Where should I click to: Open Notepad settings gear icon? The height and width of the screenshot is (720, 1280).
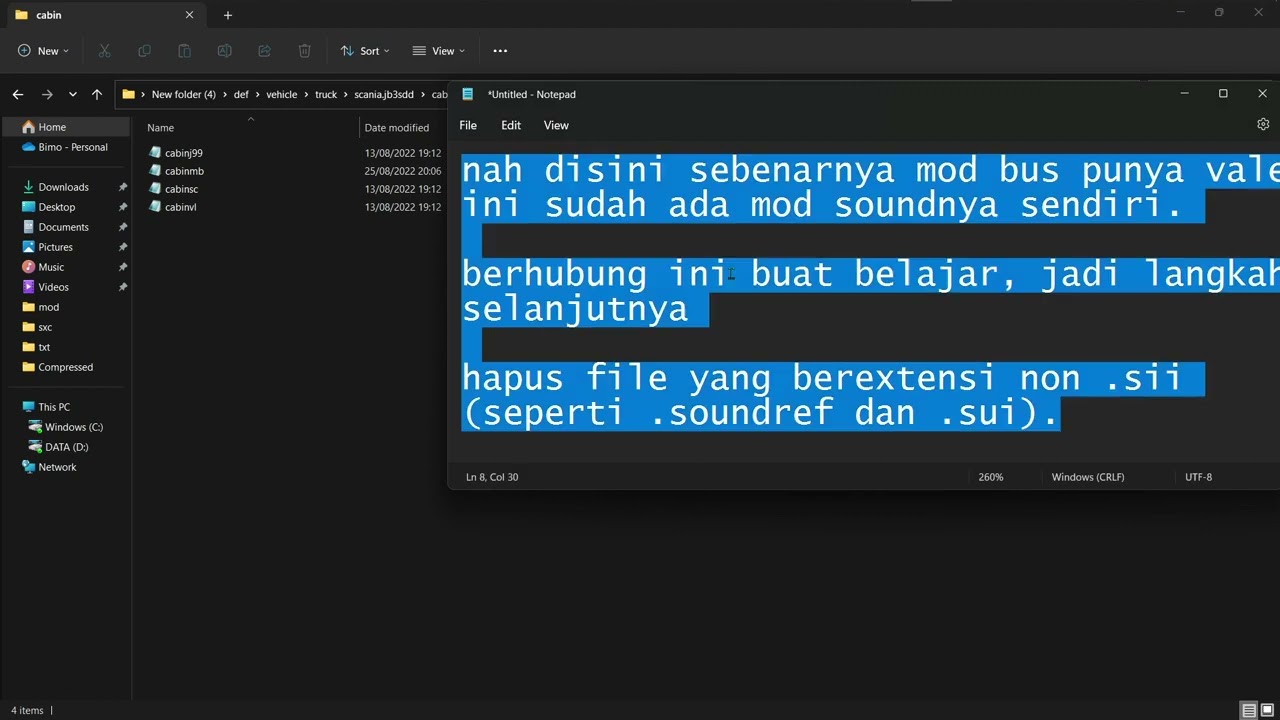[x=1263, y=125]
